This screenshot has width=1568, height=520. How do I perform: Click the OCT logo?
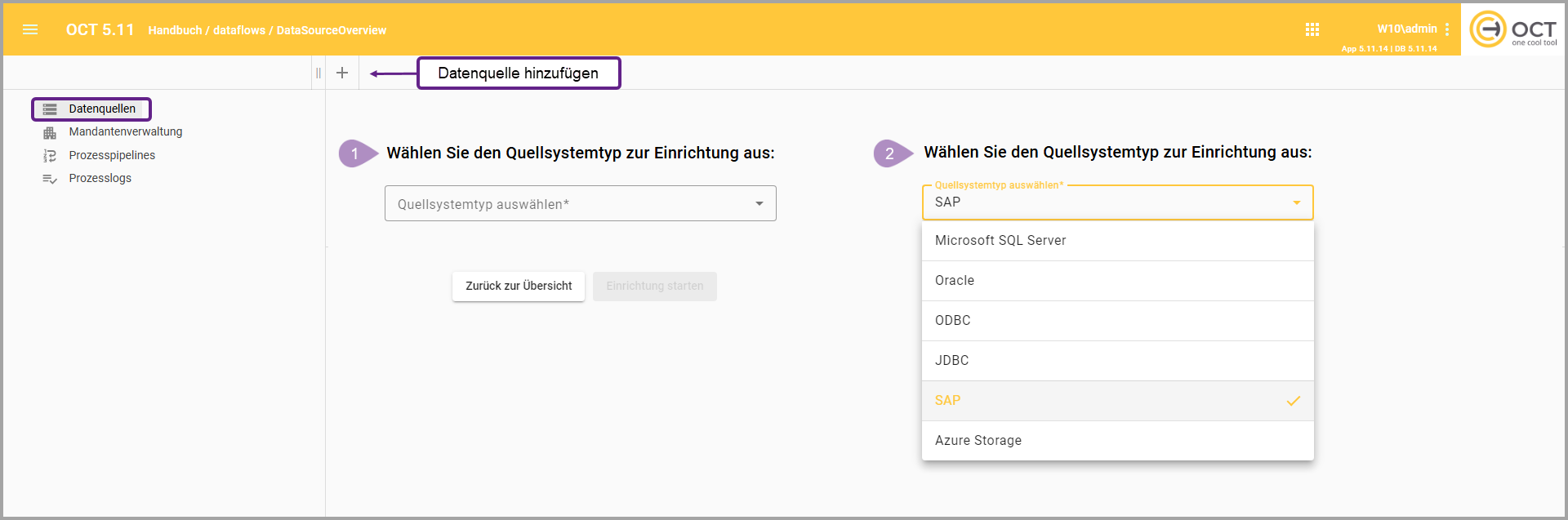[1512, 29]
